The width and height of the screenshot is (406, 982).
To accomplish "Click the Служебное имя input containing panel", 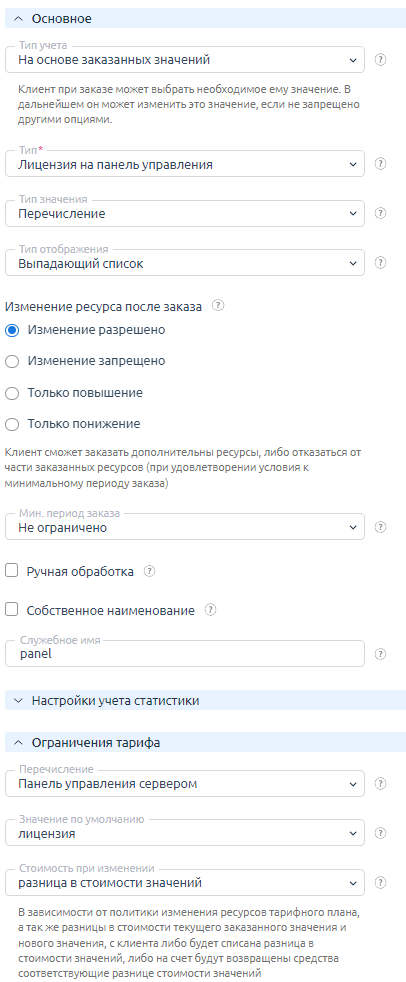I will click(185, 654).
